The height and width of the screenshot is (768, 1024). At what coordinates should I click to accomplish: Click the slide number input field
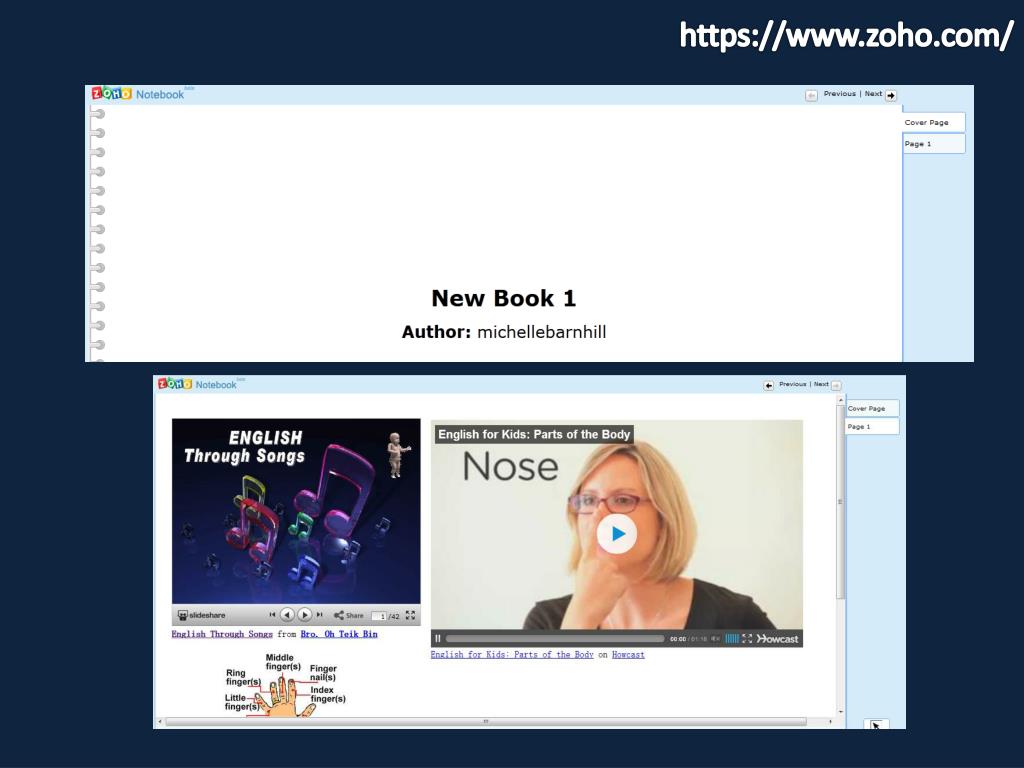pyautogui.click(x=379, y=616)
